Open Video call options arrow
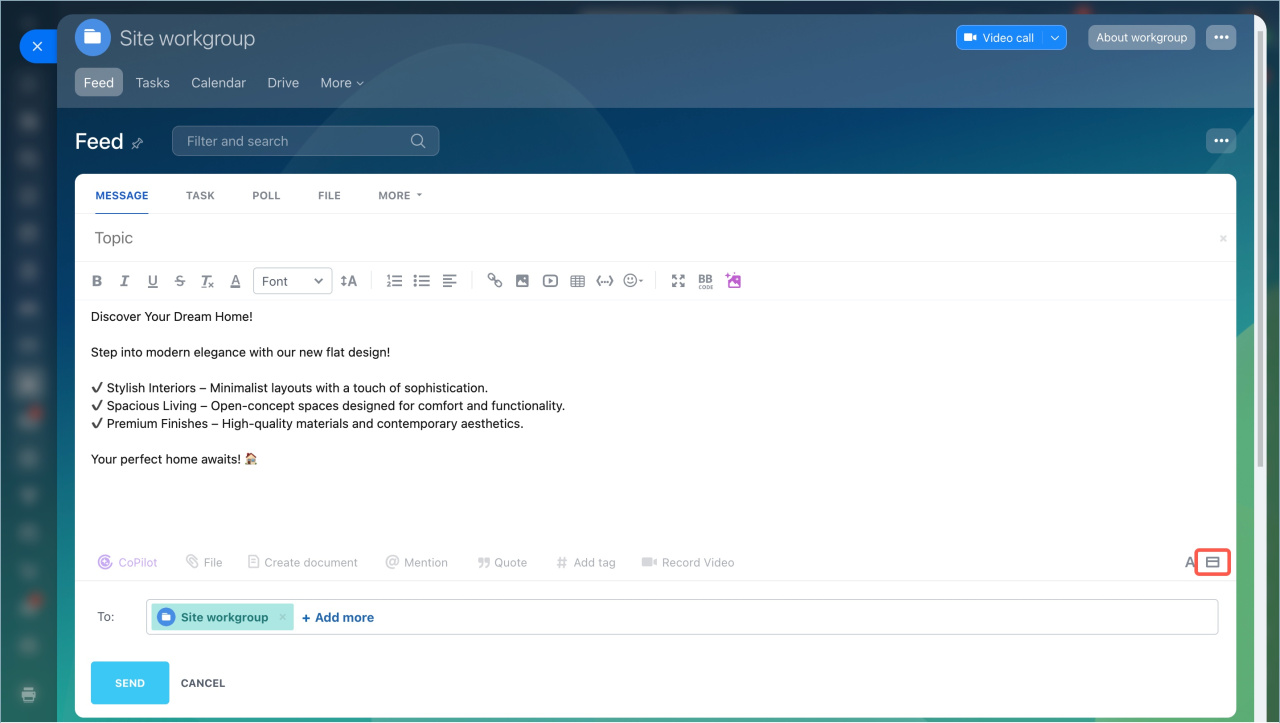Screen dimensions: 1280x723 [x=1054, y=37]
